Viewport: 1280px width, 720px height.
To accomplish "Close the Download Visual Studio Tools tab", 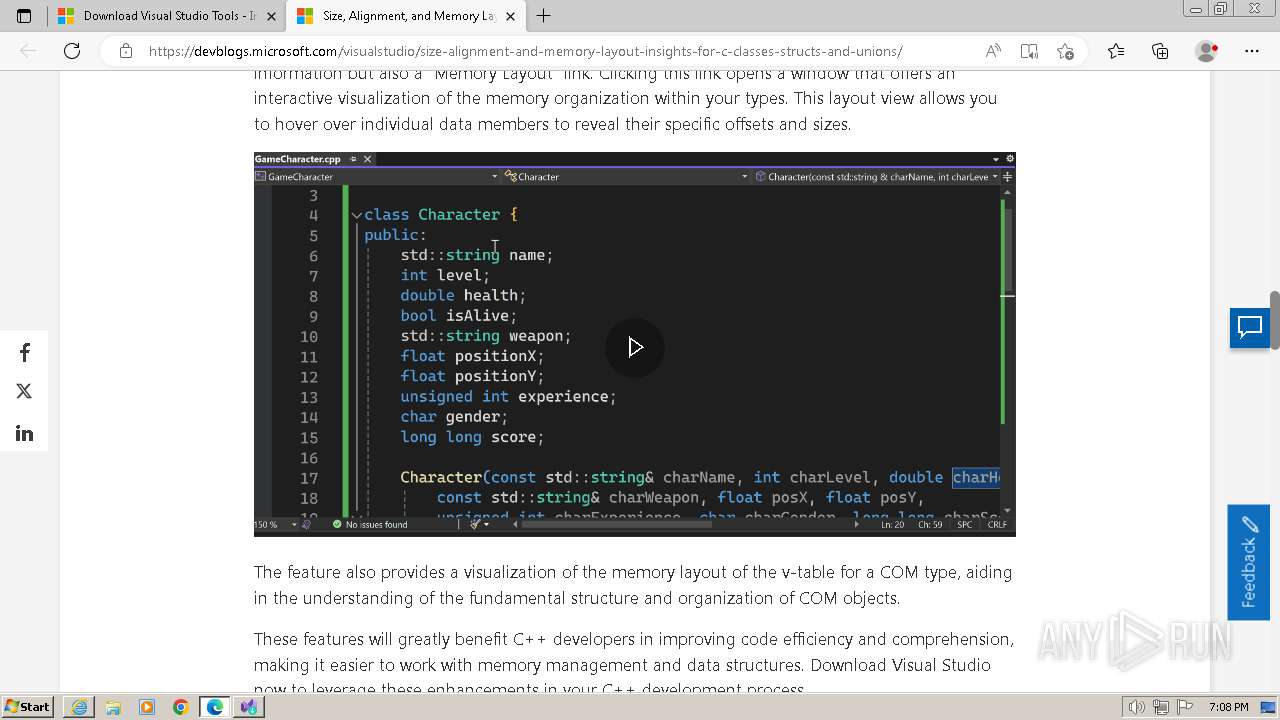I will (x=271, y=16).
